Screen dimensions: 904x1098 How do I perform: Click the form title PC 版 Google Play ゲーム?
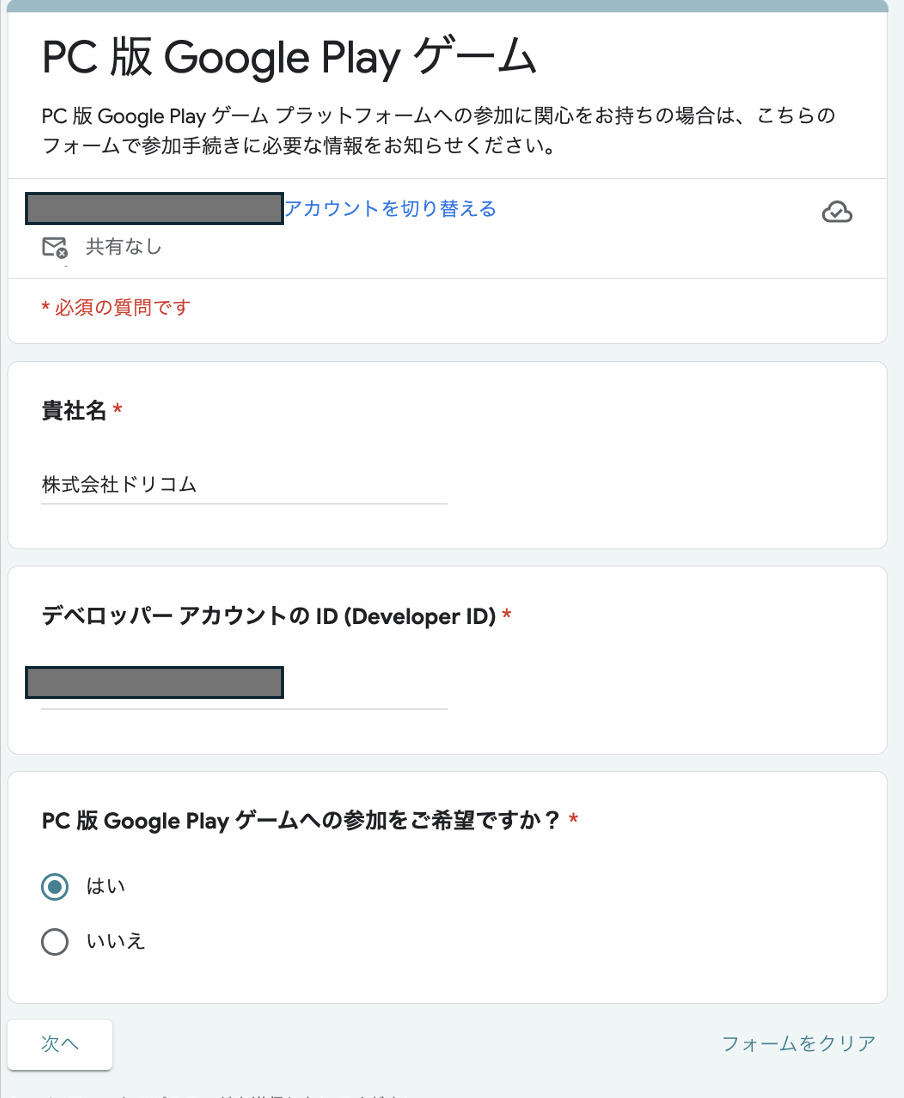[290, 60]
